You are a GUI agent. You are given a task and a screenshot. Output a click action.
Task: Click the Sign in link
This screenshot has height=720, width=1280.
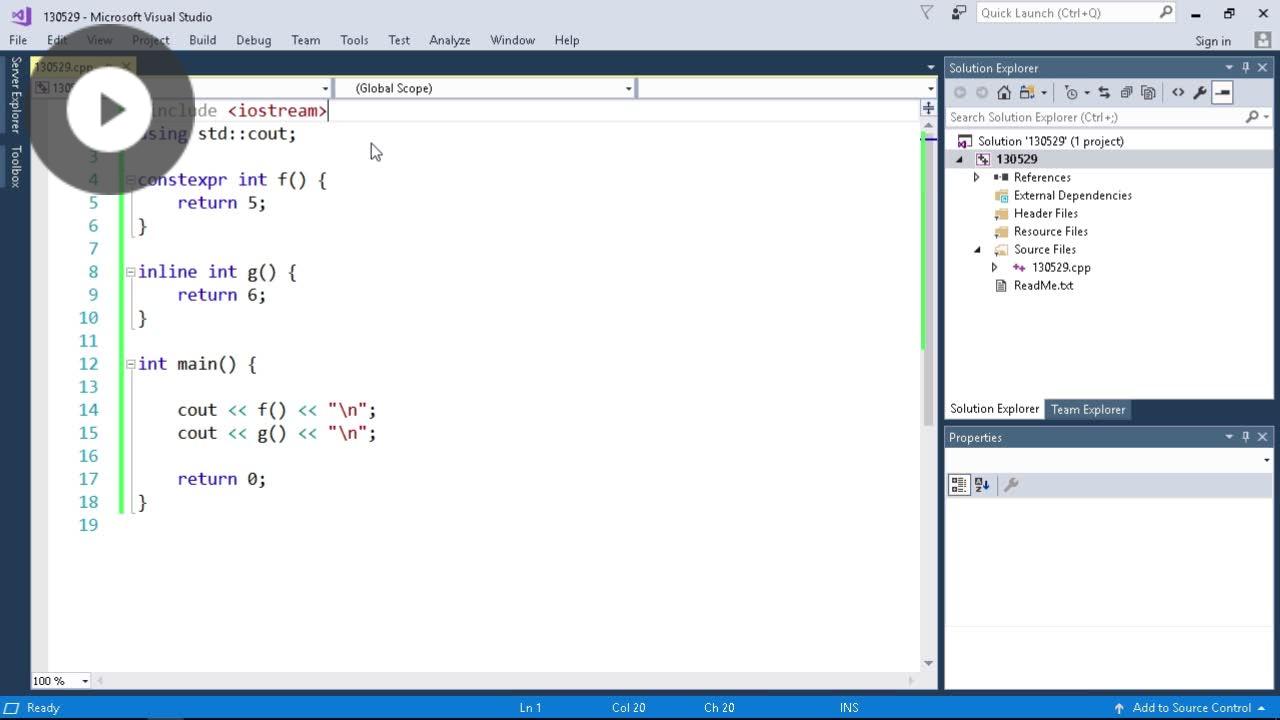(1213, 41)
